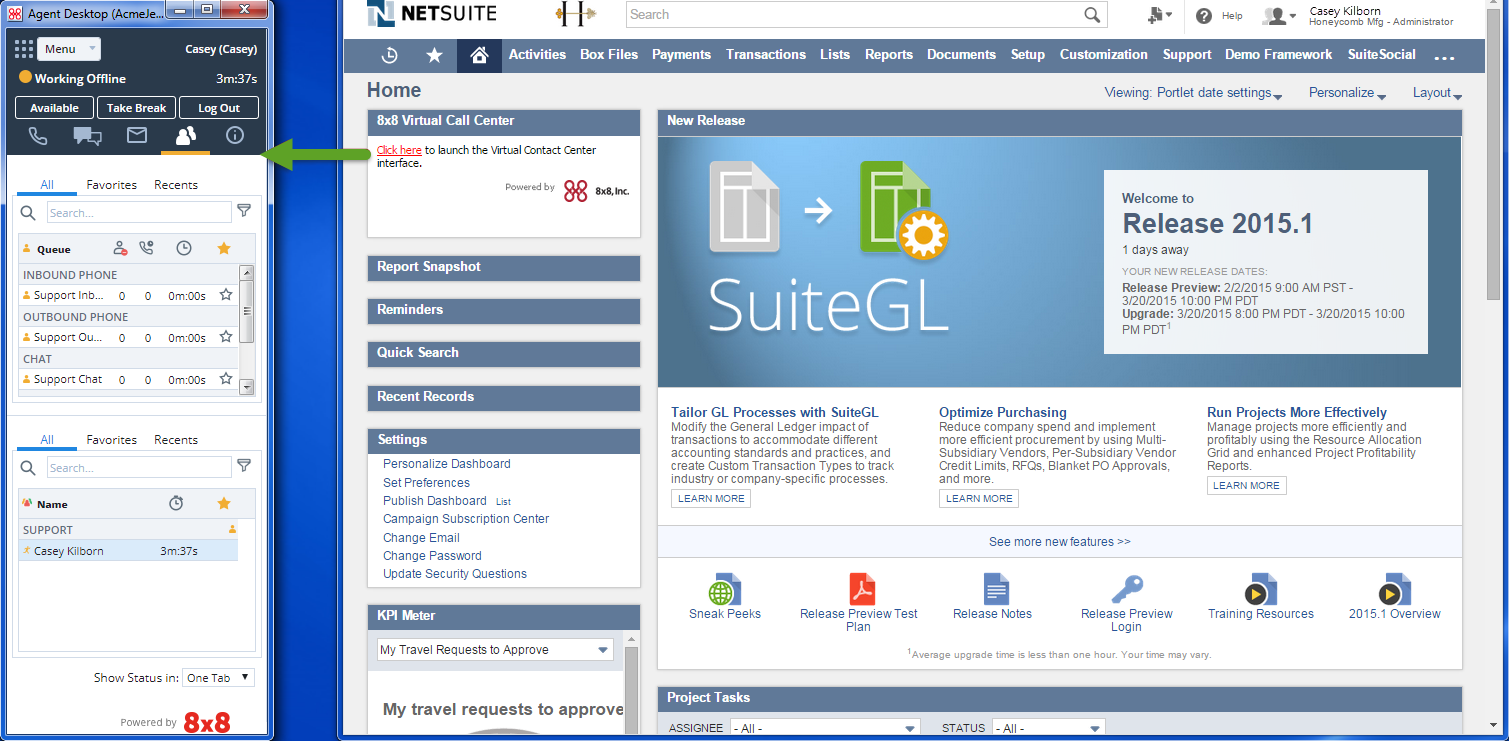Select the Casey Kilborn agent row
The image size is (1509, 741).
coord(128,551)
